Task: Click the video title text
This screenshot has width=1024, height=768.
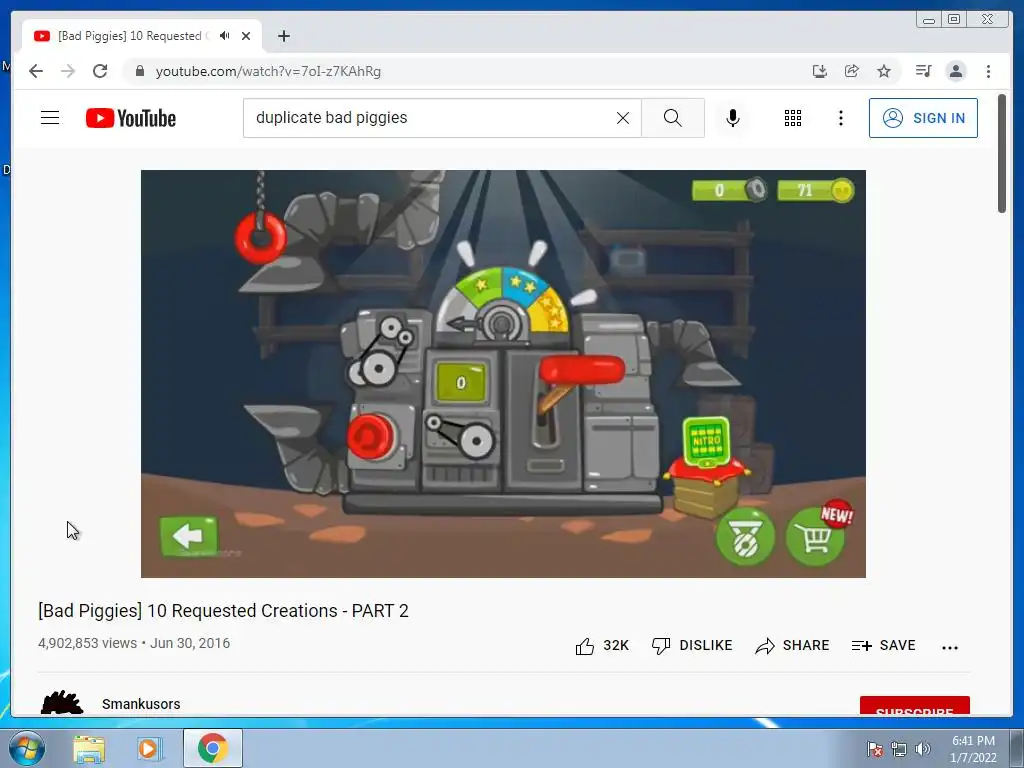Action: (x=223, y=611)
